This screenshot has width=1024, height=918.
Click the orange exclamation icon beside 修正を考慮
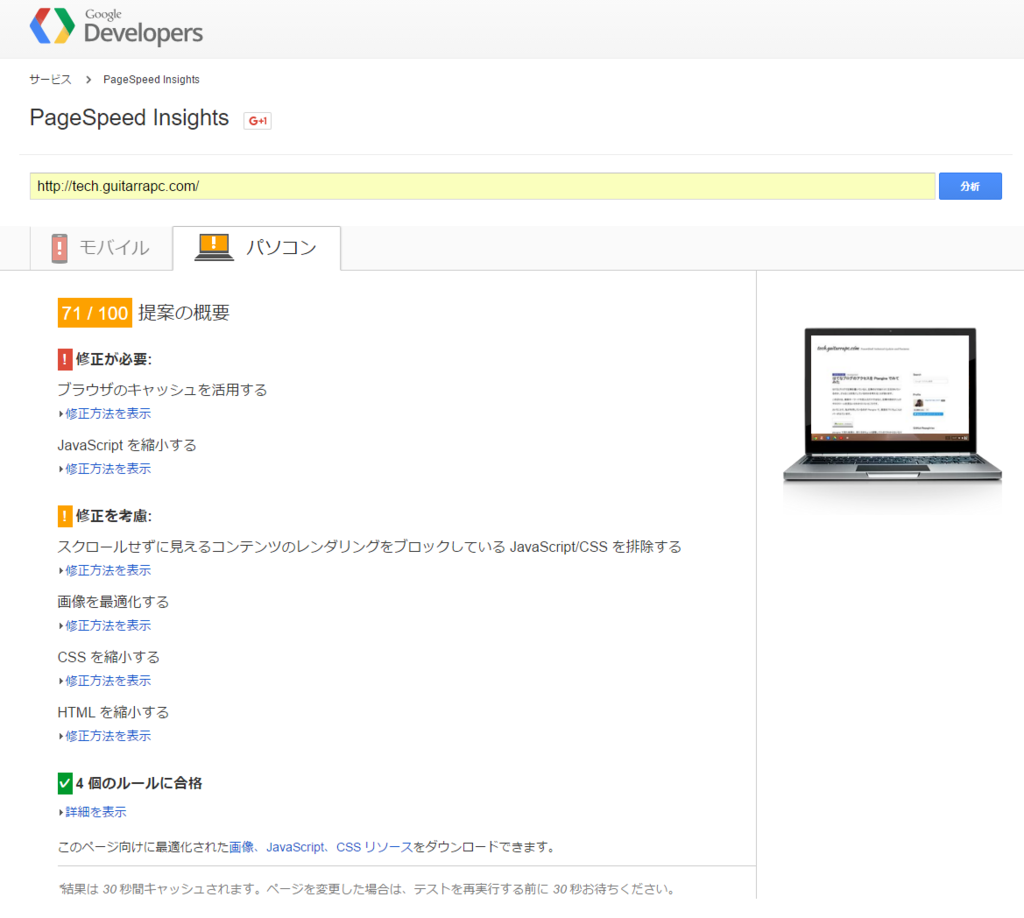pyautogui.click(x=65, y=516)
